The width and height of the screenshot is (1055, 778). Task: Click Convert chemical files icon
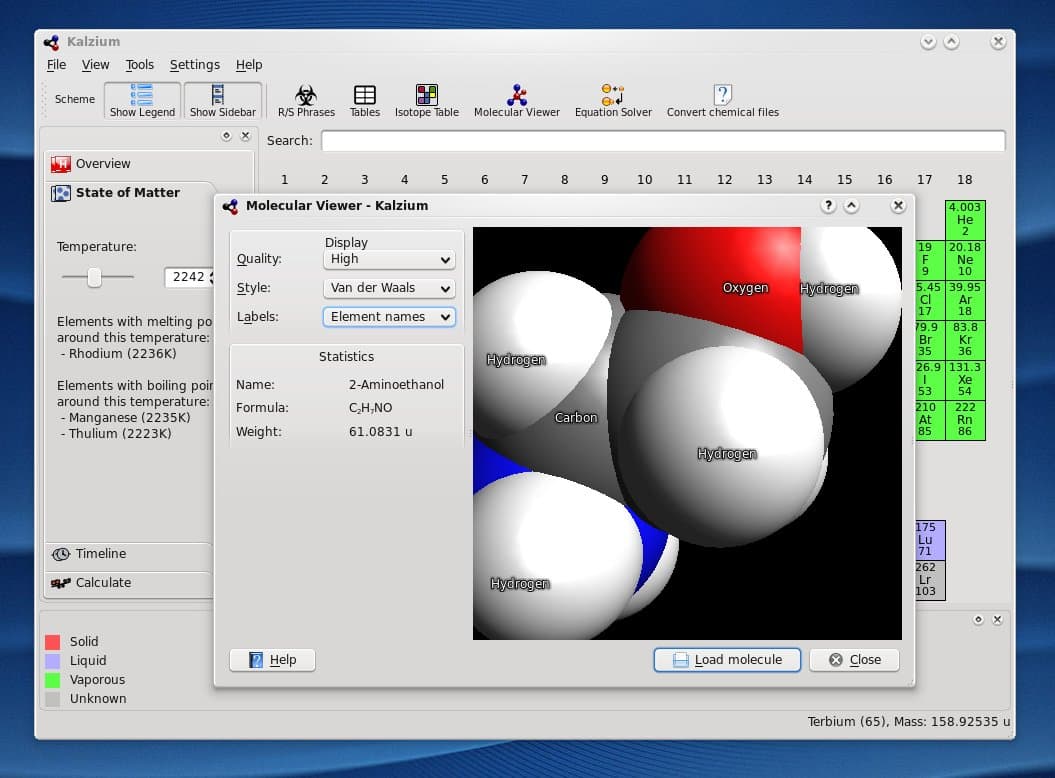pyautogui.click(x=722, y=100)
